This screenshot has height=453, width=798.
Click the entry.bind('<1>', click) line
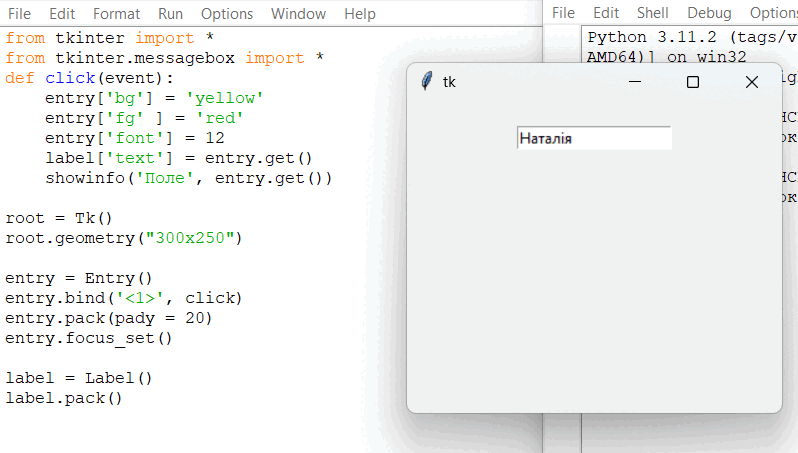point(124,298)
